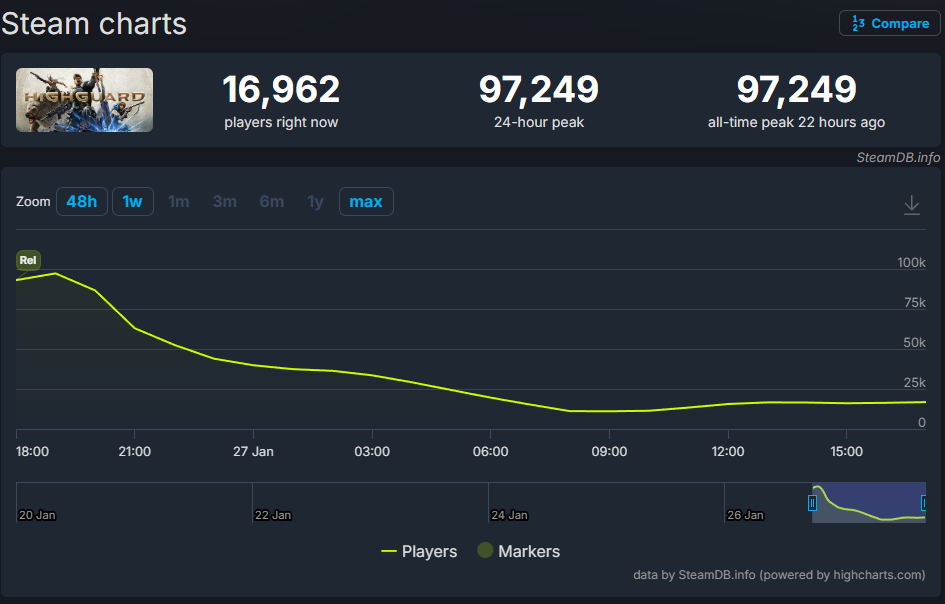
Task: Choose the 1m zoom option
Action: (179, 202)
